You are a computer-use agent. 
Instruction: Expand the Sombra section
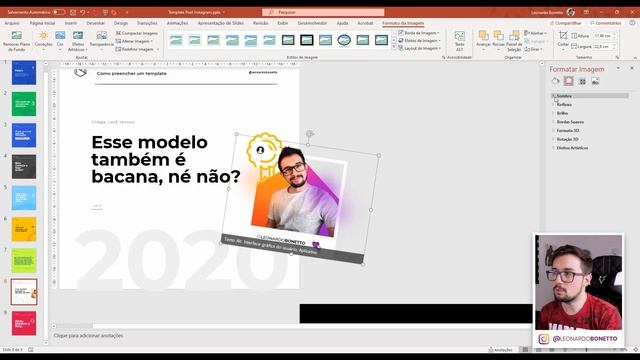[590, 96]
